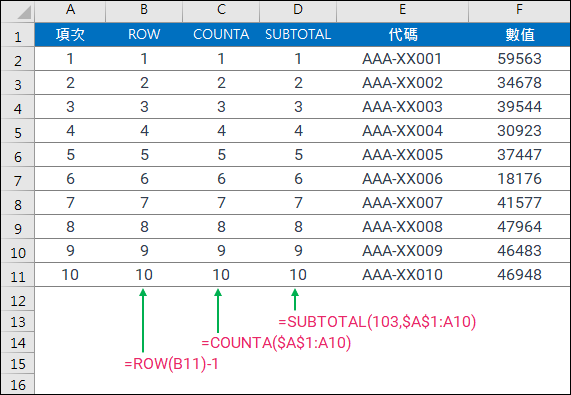Select cell containing AAA-XX005
571x395 pixels.
[402, 155]
